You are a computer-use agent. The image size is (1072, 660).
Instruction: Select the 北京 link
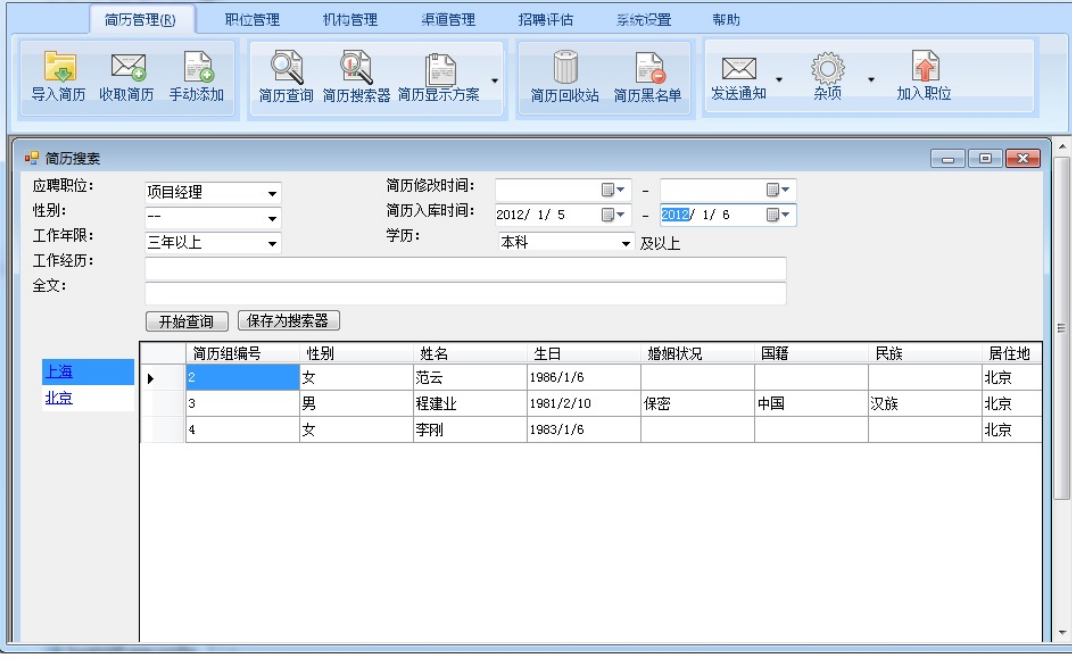59,398
